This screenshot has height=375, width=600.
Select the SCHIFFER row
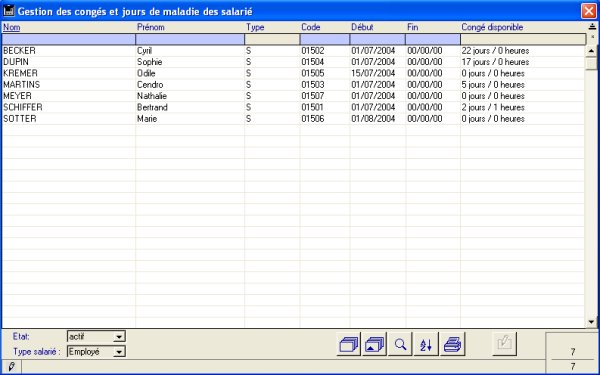coord(293,107)
